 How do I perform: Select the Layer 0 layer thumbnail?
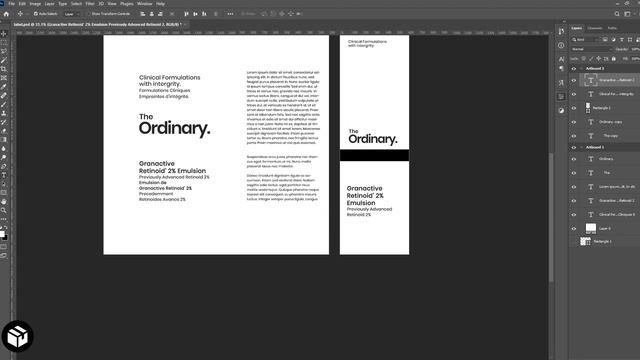[591, 229]
